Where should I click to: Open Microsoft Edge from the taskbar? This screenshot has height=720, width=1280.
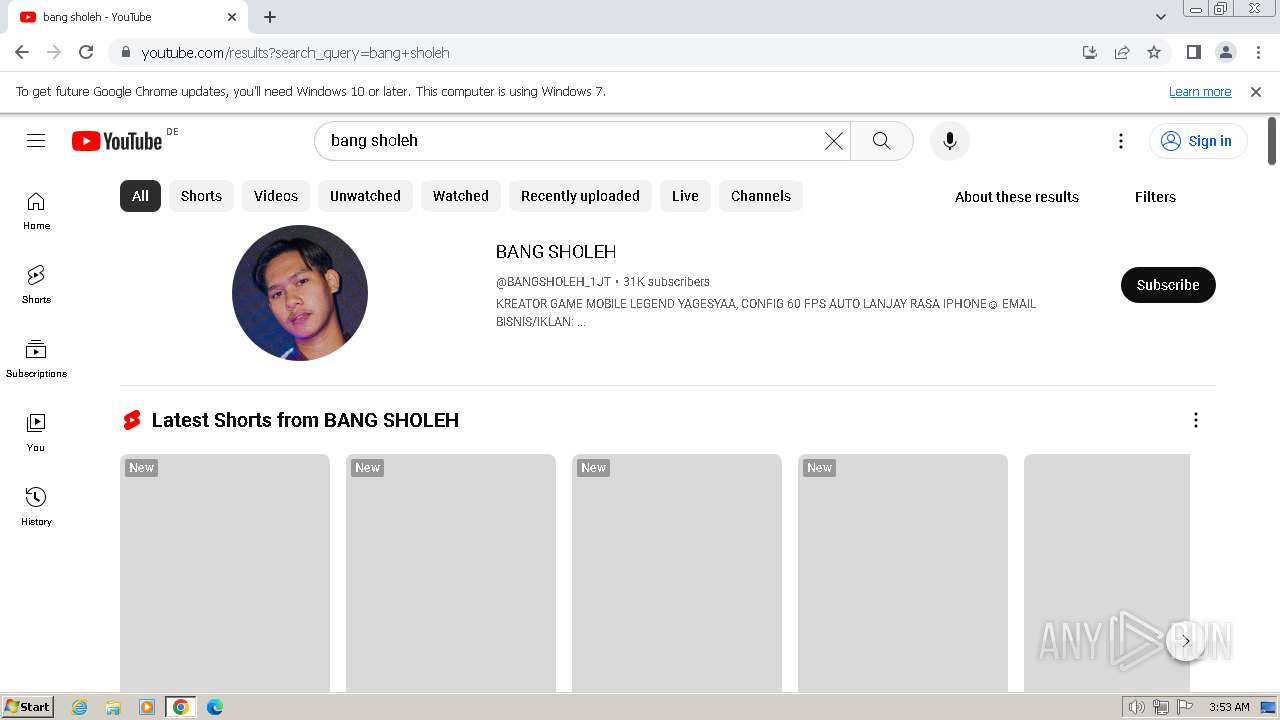click(x=214, y=707)
